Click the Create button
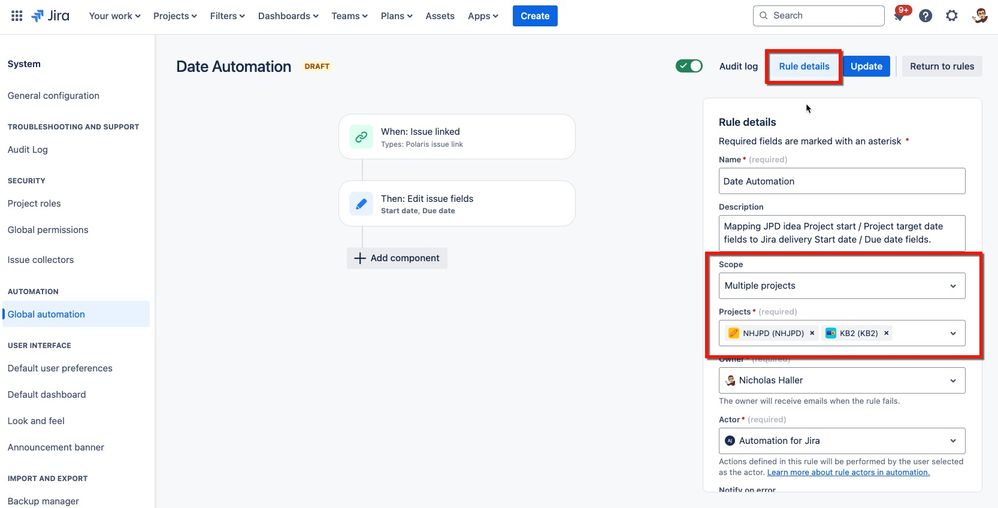Screen dimensions: 998x508 [535, 16]
